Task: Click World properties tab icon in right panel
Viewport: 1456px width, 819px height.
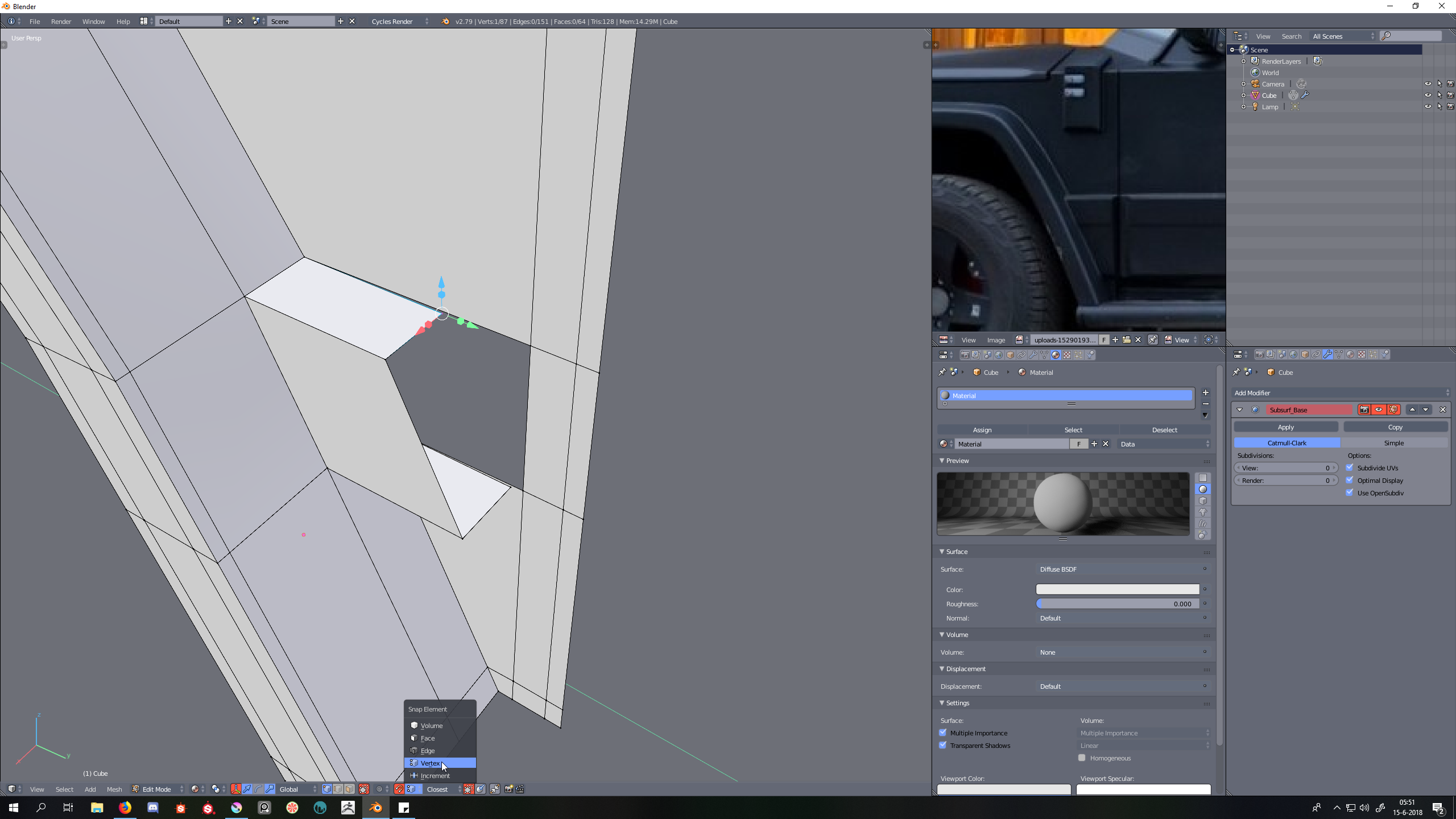Action: [x=1293, y=354]
